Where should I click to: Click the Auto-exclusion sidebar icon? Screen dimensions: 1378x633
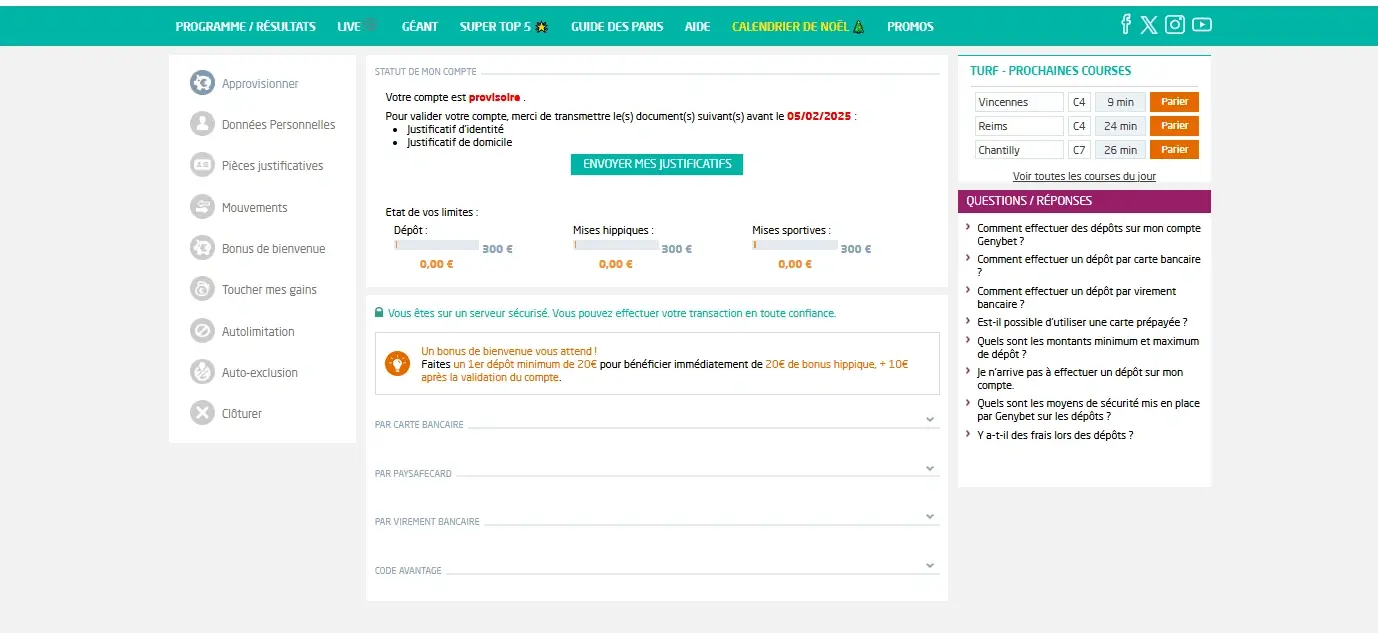(203, 372)
